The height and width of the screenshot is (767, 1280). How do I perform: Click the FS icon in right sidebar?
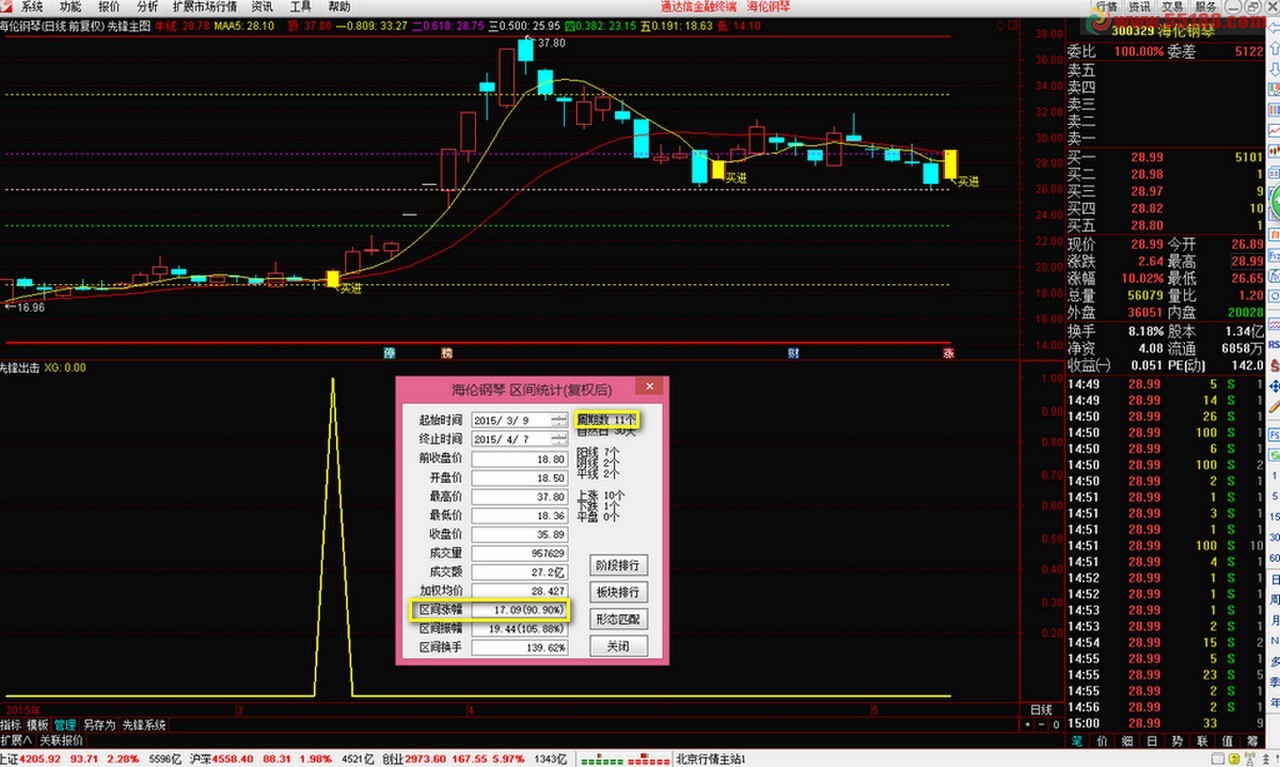click(x=1274, y=436)
